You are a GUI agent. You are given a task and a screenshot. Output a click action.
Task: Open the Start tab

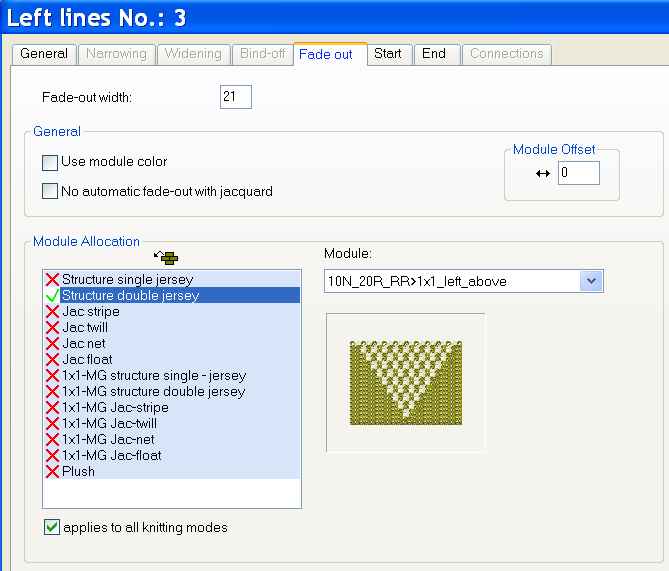coord(387,54)
